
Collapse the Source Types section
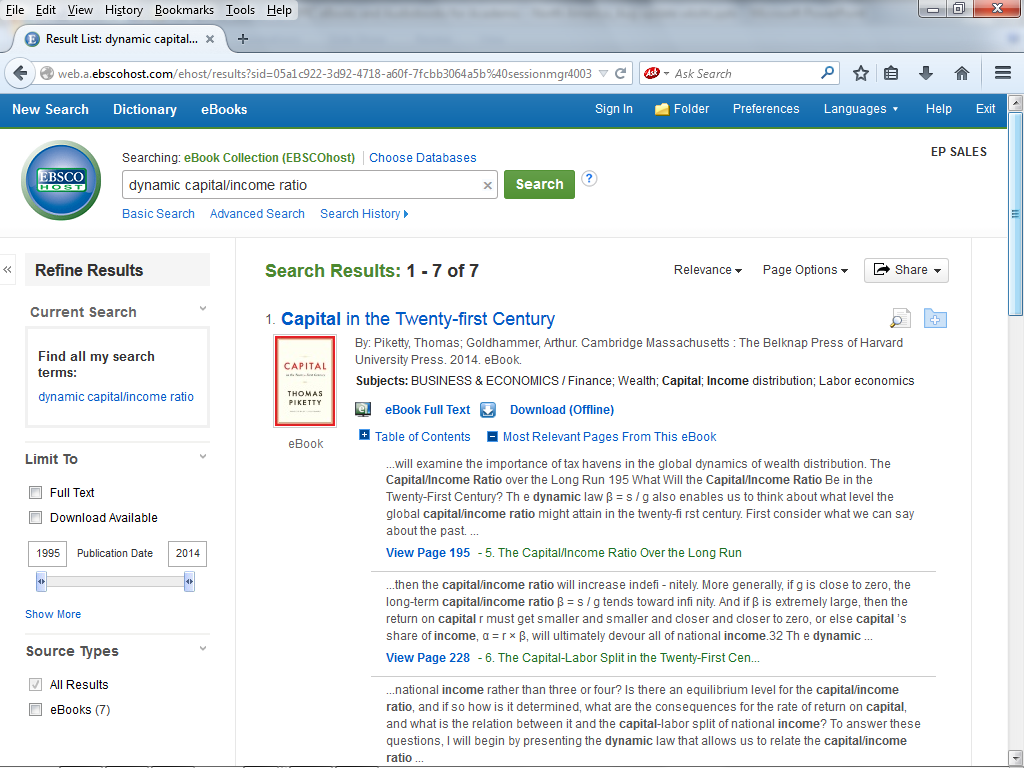pos(203,648)
